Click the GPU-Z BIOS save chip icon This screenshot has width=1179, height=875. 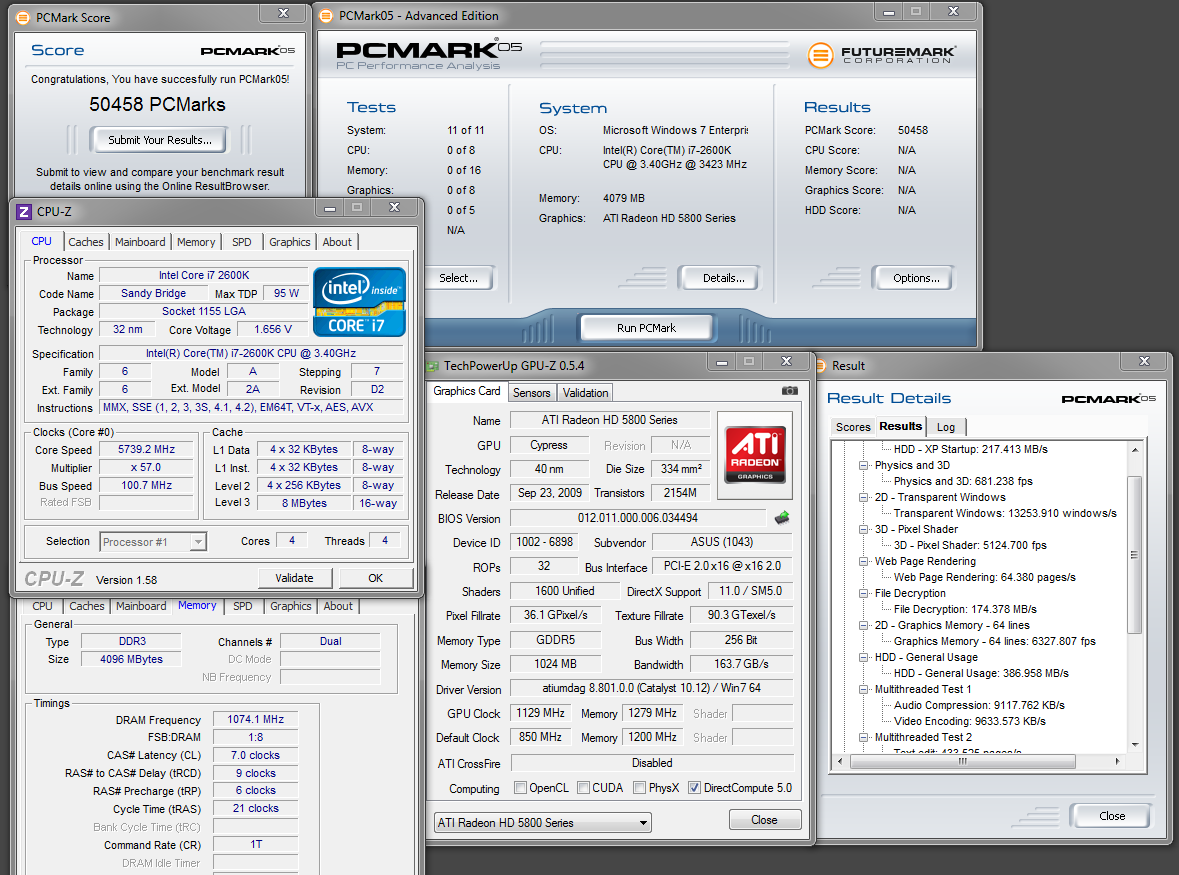tap(782, 517)
